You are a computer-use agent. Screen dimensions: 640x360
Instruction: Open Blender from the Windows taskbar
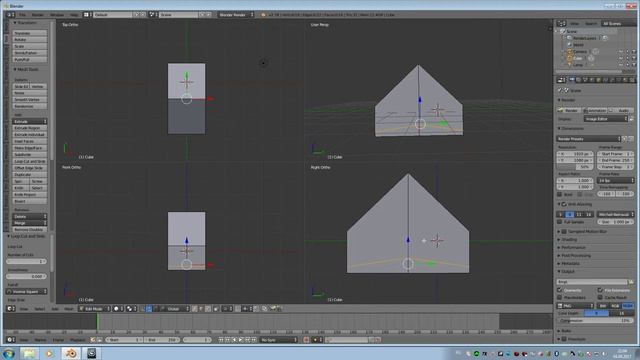click(71, 353)
